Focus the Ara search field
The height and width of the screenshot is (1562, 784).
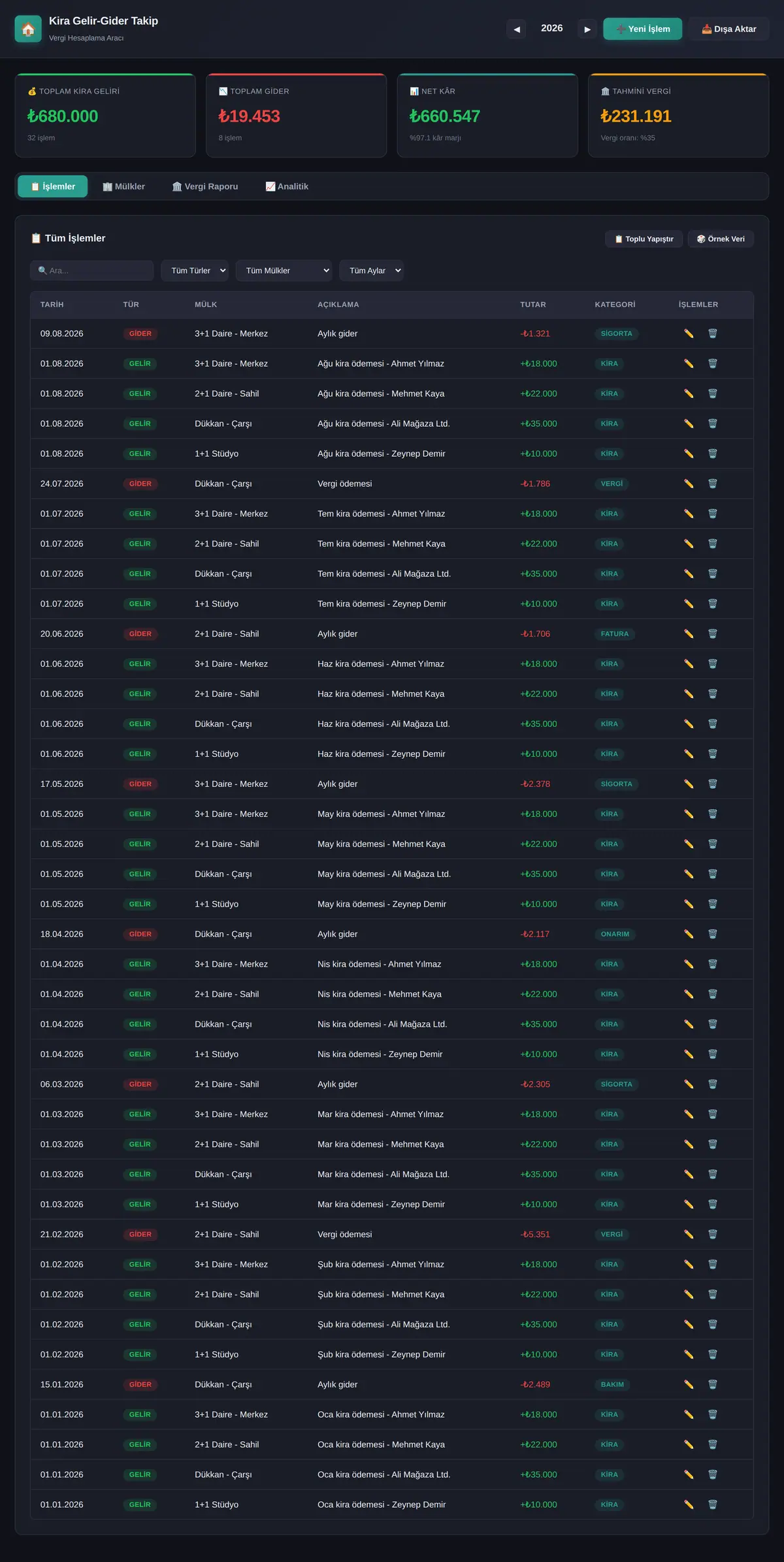92,271
